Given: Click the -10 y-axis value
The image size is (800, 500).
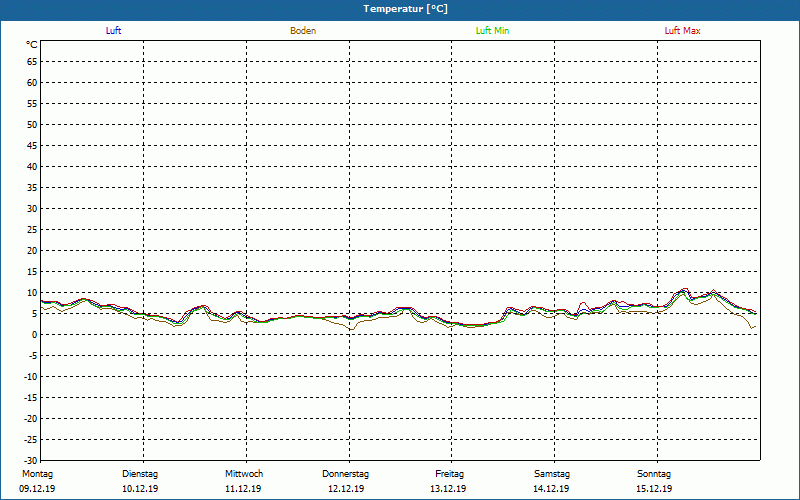Looking at the screenshot, I should (x=30, y=377).
